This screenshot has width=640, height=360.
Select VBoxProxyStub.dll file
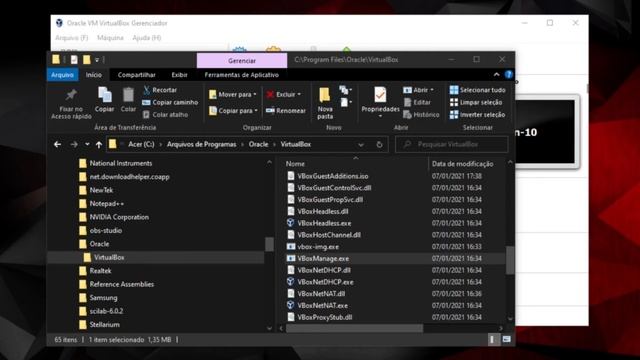pos(324,318)
